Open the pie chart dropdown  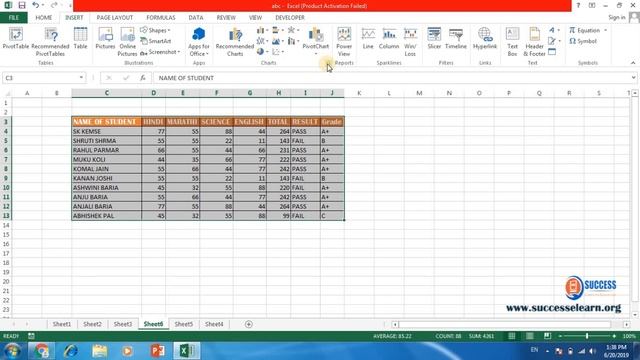(262, 52)
